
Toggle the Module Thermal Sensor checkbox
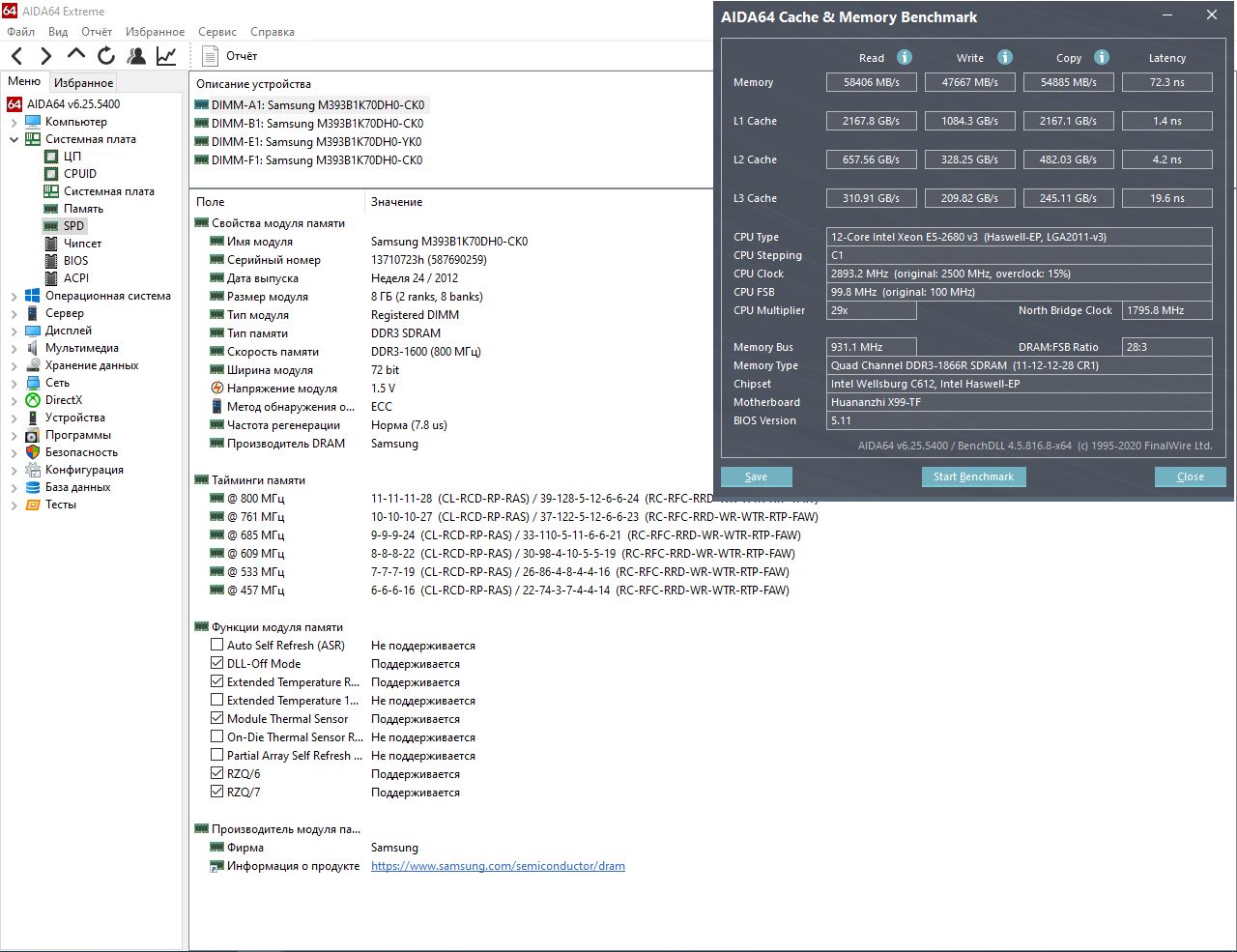coord(217,718)
